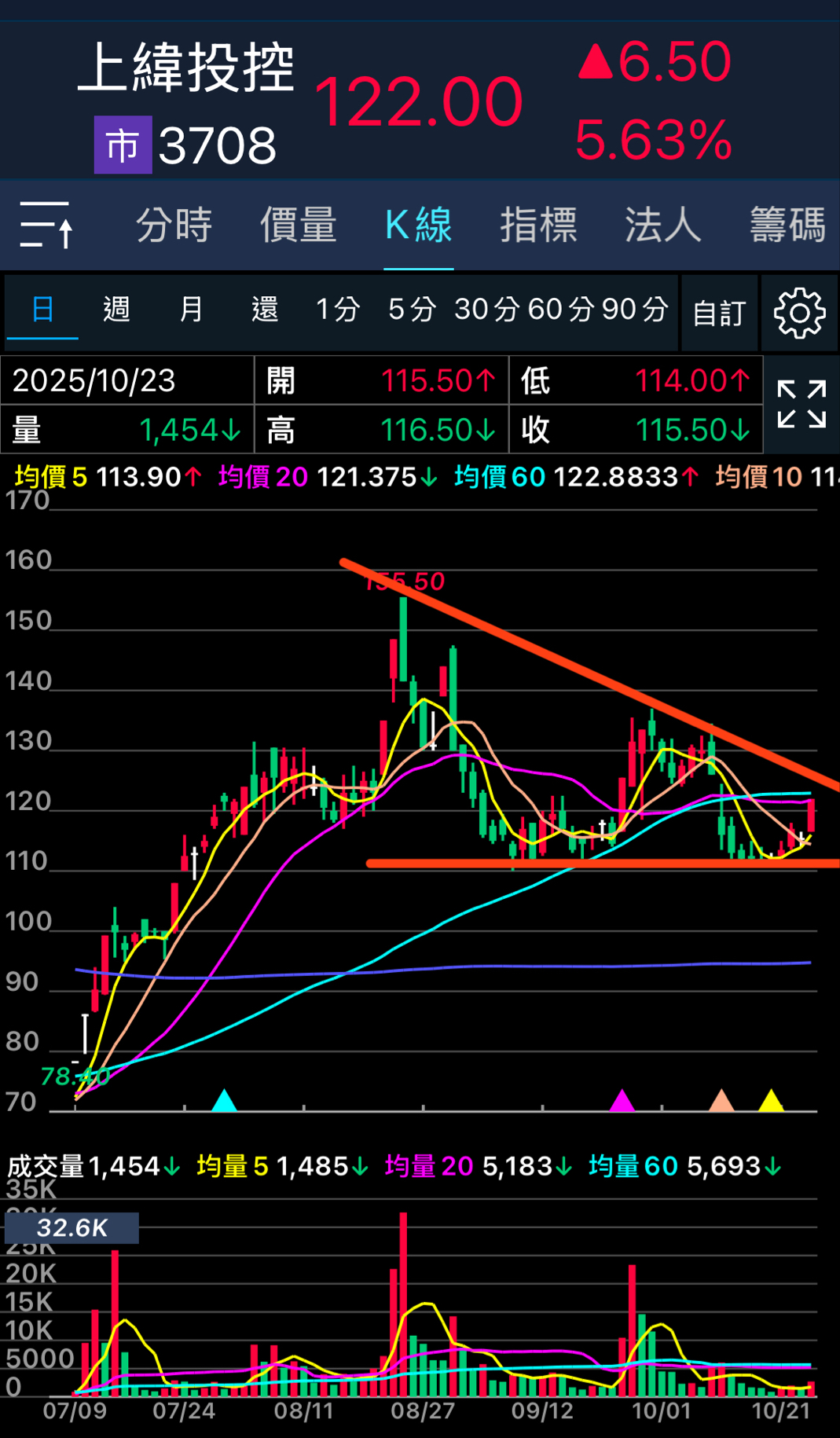Expand chart to fullscreen
The image size is (840, 1438).
coord(801,404)
